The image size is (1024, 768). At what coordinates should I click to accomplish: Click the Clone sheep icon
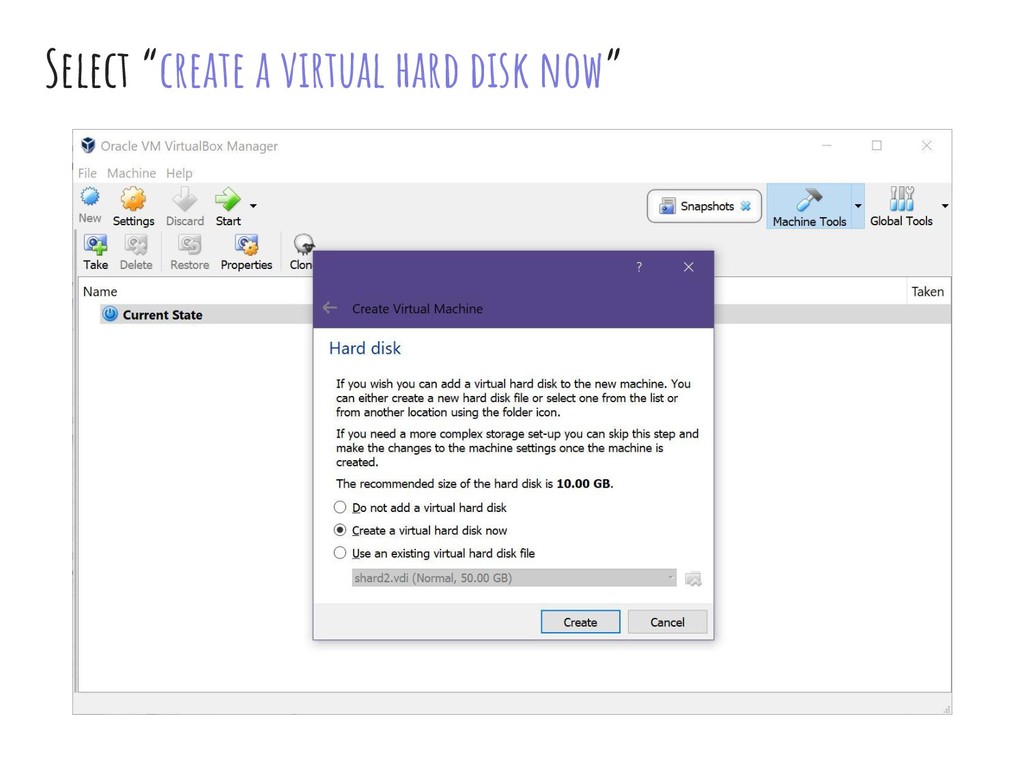pyautogui.click(x=303, y=244)
